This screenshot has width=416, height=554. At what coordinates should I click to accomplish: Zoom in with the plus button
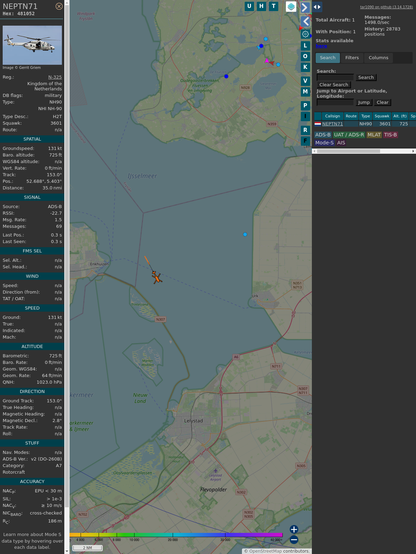point(294,529)
